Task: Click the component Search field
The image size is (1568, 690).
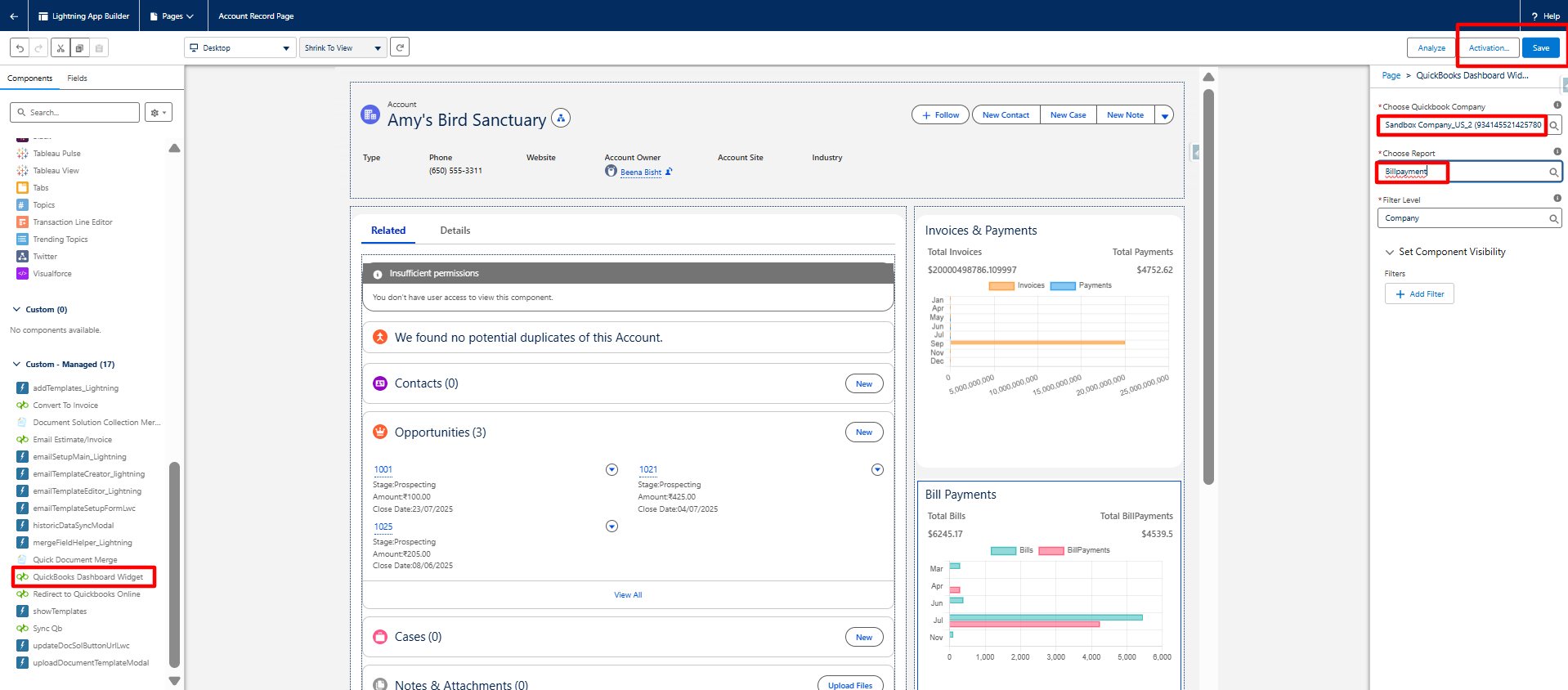Action: click(75, 112)
